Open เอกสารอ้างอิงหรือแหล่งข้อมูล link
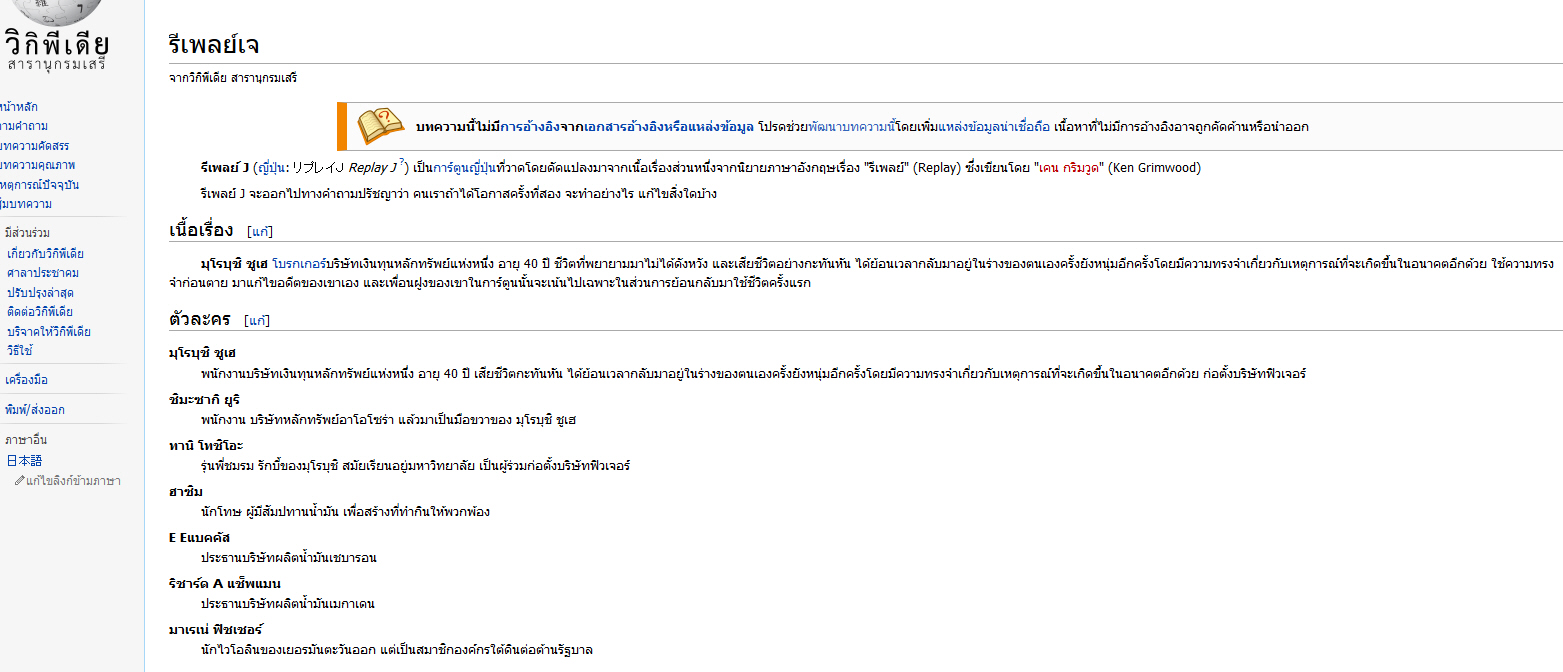Image resolution: width=1563 pixels, height=672 pixels. 669,127
